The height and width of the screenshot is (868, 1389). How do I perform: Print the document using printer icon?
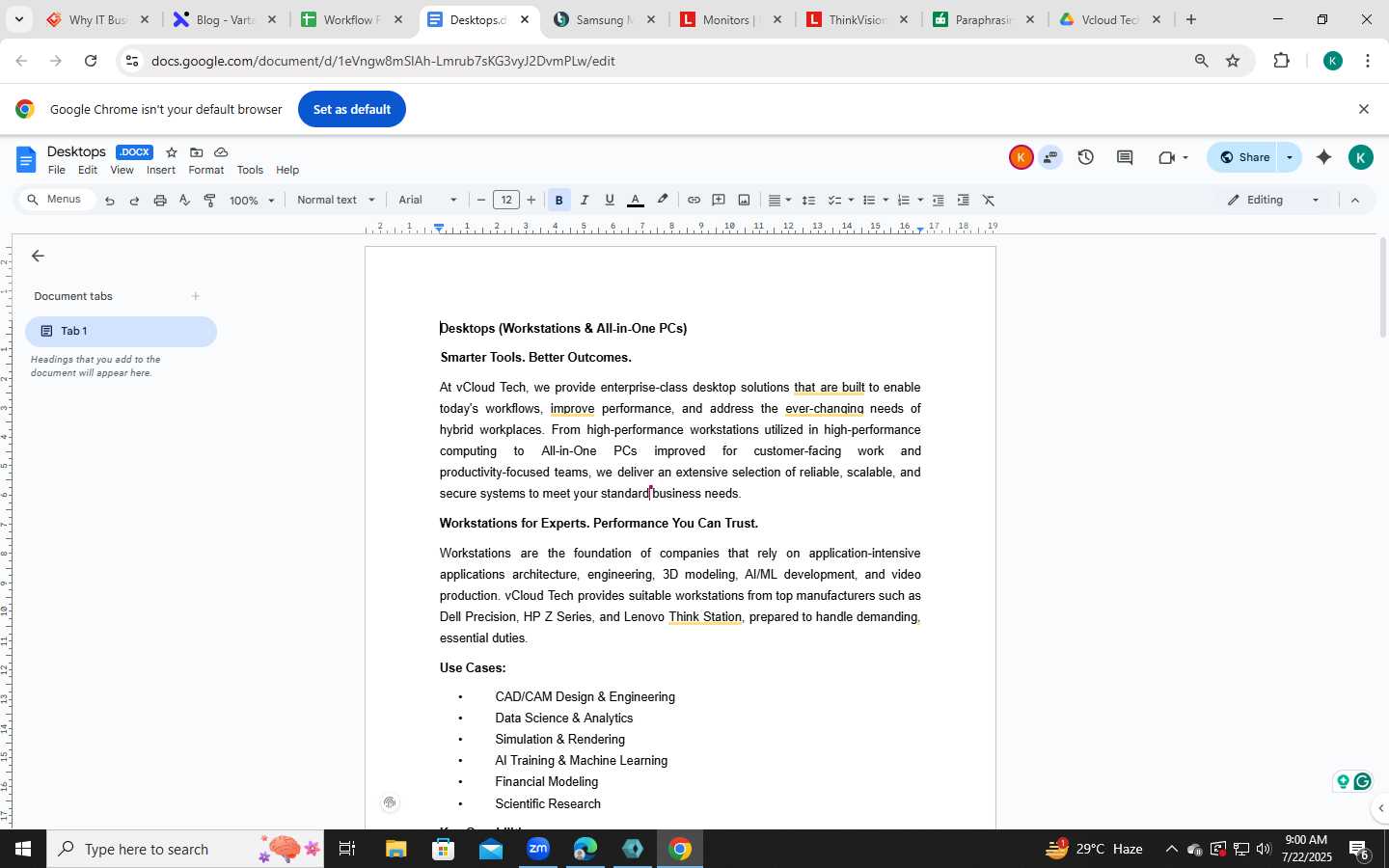click(x=160, y=201)
